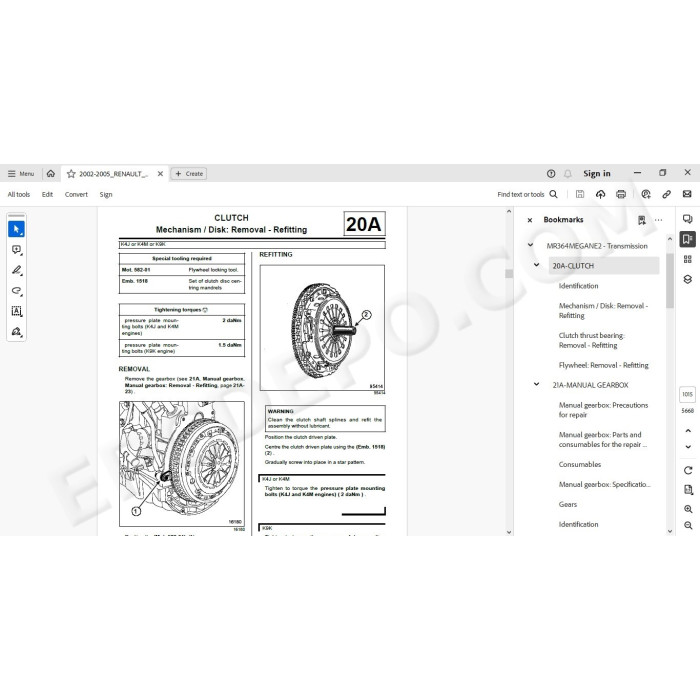
Task: Open Manual gearbox: Parts and consumables bookmark
Action: point(603,440)
